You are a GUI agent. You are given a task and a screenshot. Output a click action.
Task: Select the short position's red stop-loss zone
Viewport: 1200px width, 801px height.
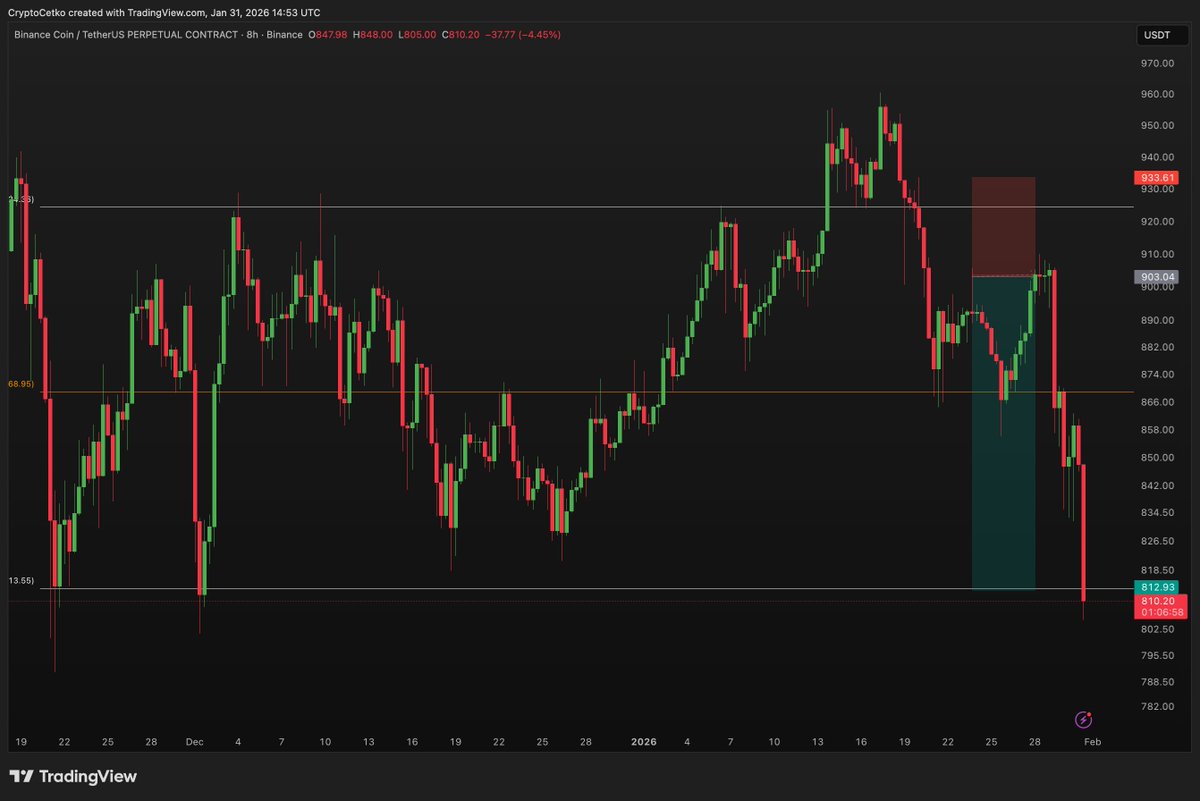(x=1003, y=227)
